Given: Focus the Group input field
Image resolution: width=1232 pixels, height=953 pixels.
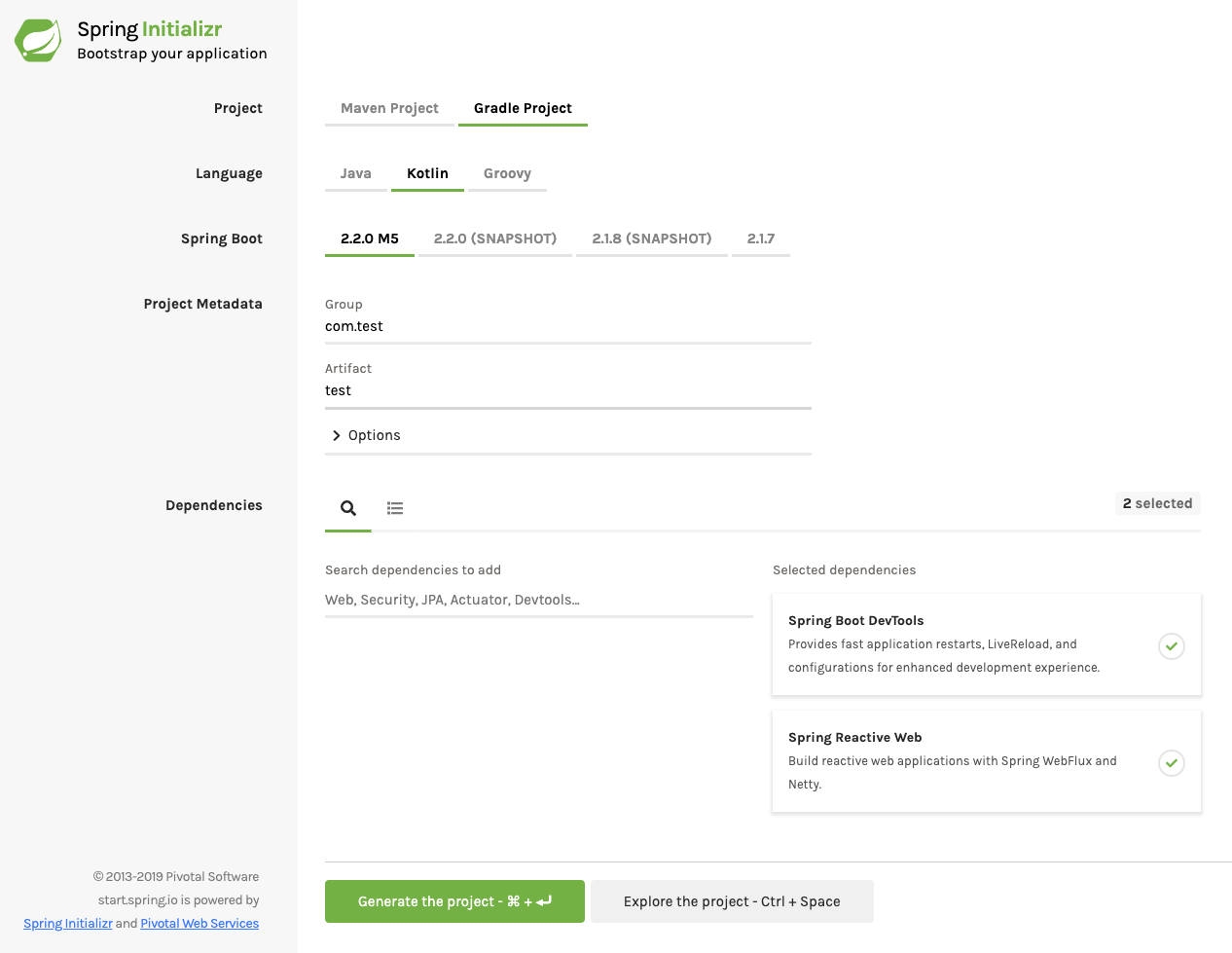Looking at the screenshot, I should (x=568, y=327).
